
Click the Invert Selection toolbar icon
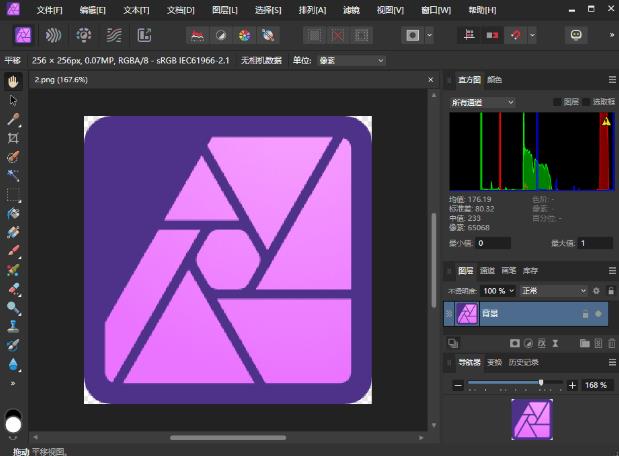click(361, 36)
